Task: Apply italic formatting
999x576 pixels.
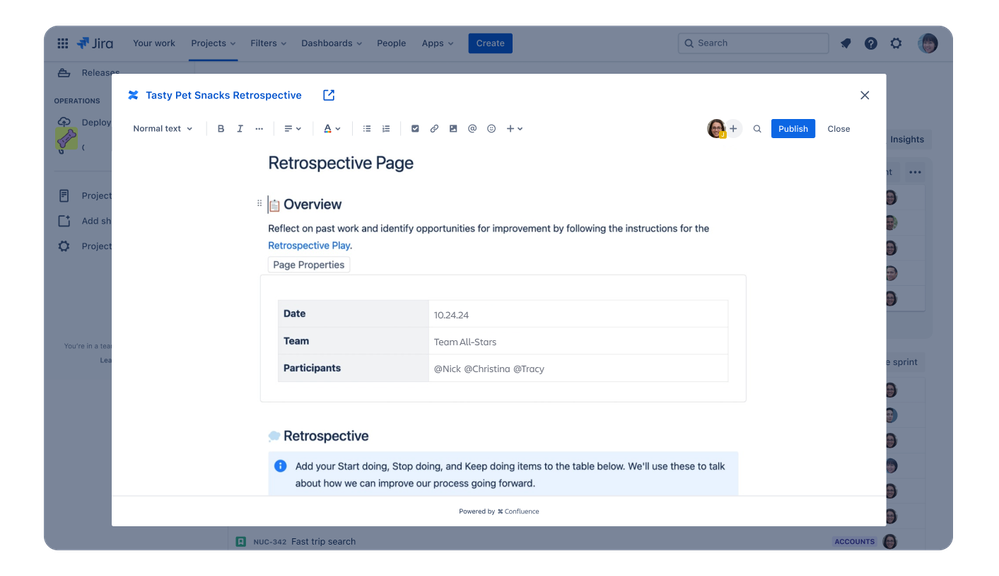Action: (x=240, y=128)
